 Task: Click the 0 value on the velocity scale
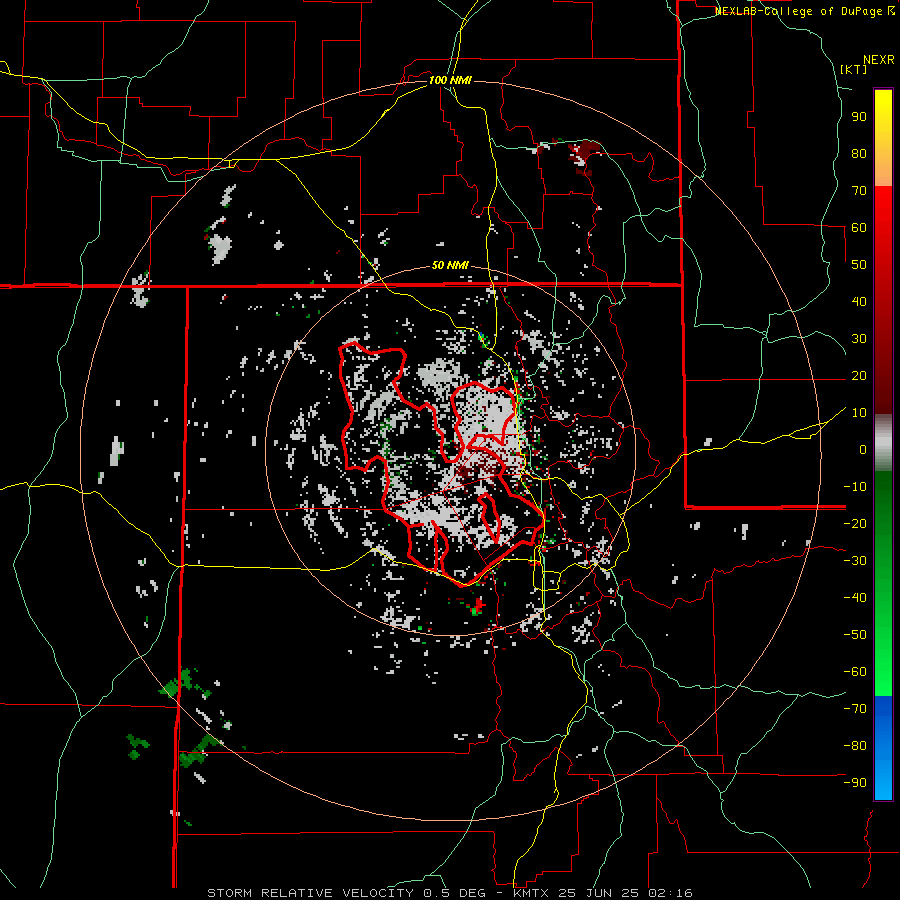863,449
